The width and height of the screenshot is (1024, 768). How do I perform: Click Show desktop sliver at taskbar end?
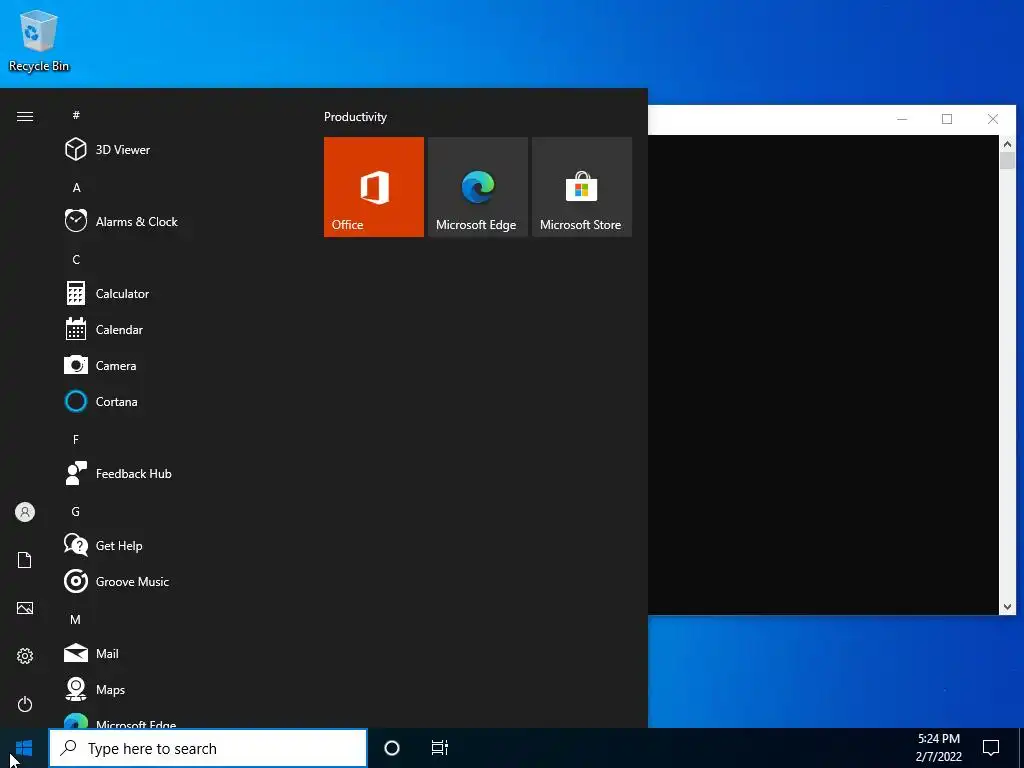(1021, 748)
